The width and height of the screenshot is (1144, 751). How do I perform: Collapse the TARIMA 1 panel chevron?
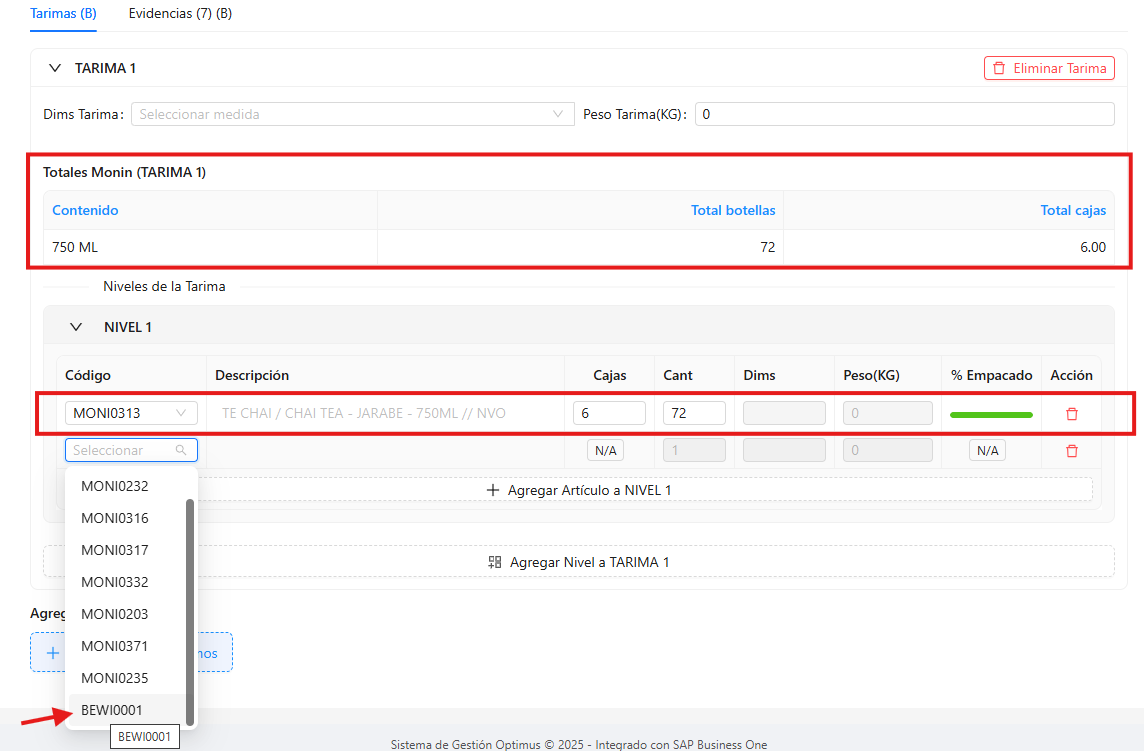[x=55, y=68]
